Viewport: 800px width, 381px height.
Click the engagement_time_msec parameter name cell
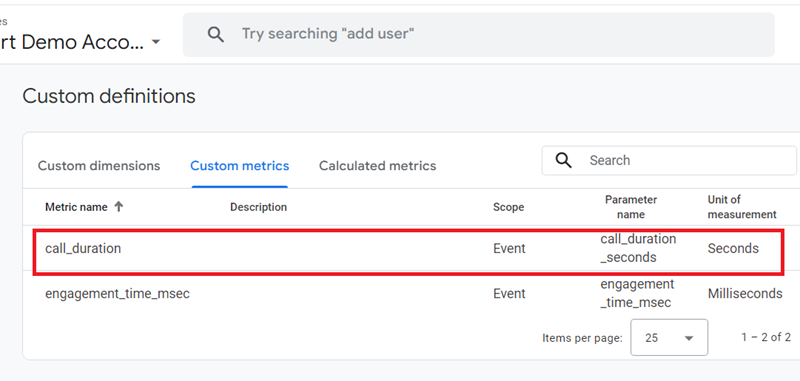637,294
